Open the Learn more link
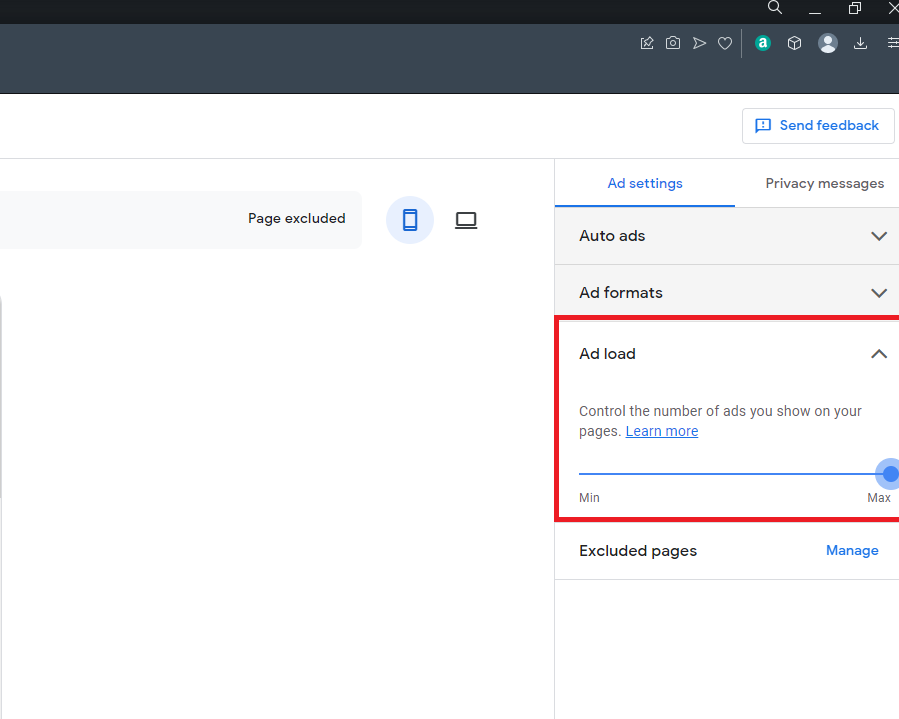Viewport: 899px width, 719px height. point(662,431)
